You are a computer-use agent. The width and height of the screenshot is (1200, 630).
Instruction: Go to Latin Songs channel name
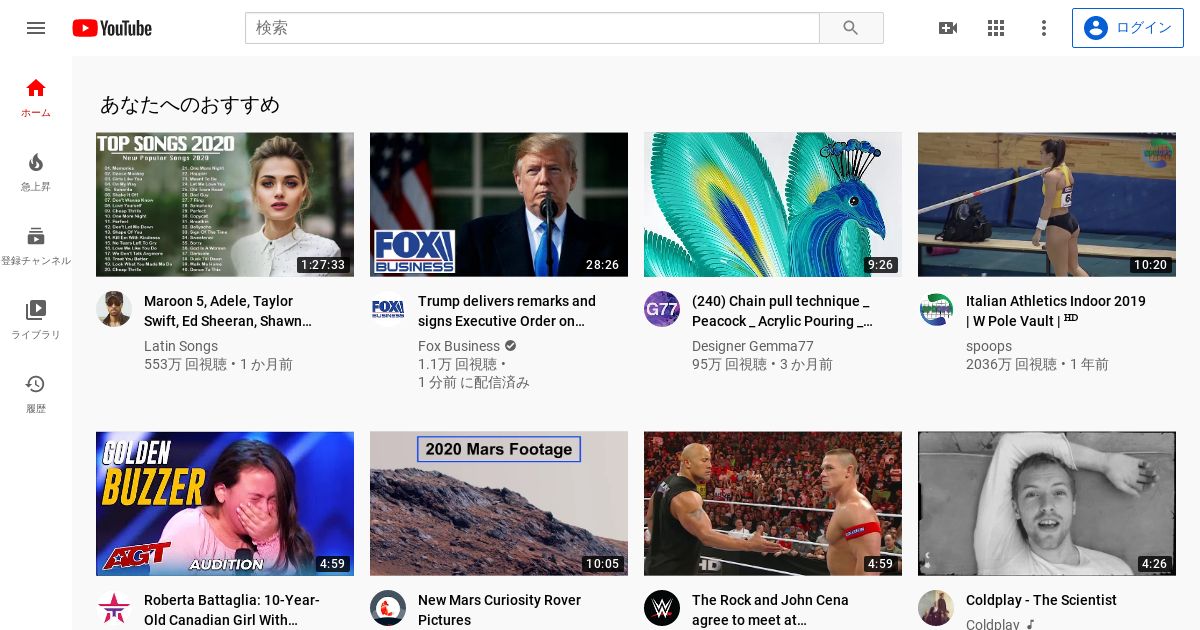181,346
